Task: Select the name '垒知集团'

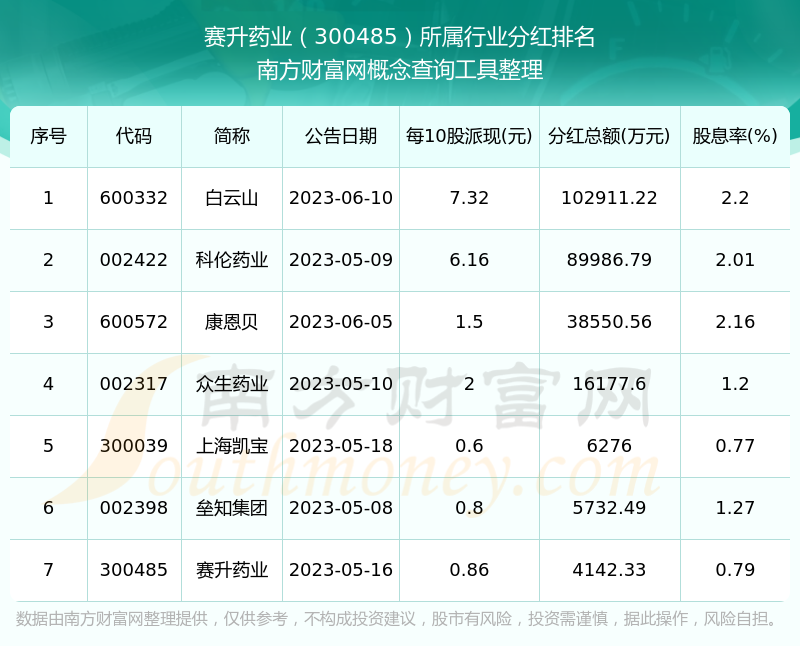Action: coord(232,508)
